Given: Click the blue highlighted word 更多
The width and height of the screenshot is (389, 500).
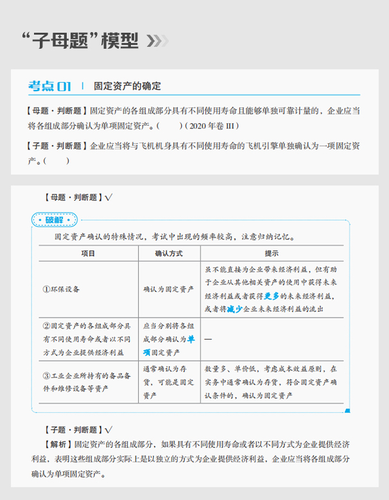Looking at the screenshot, I should point(271,296).
